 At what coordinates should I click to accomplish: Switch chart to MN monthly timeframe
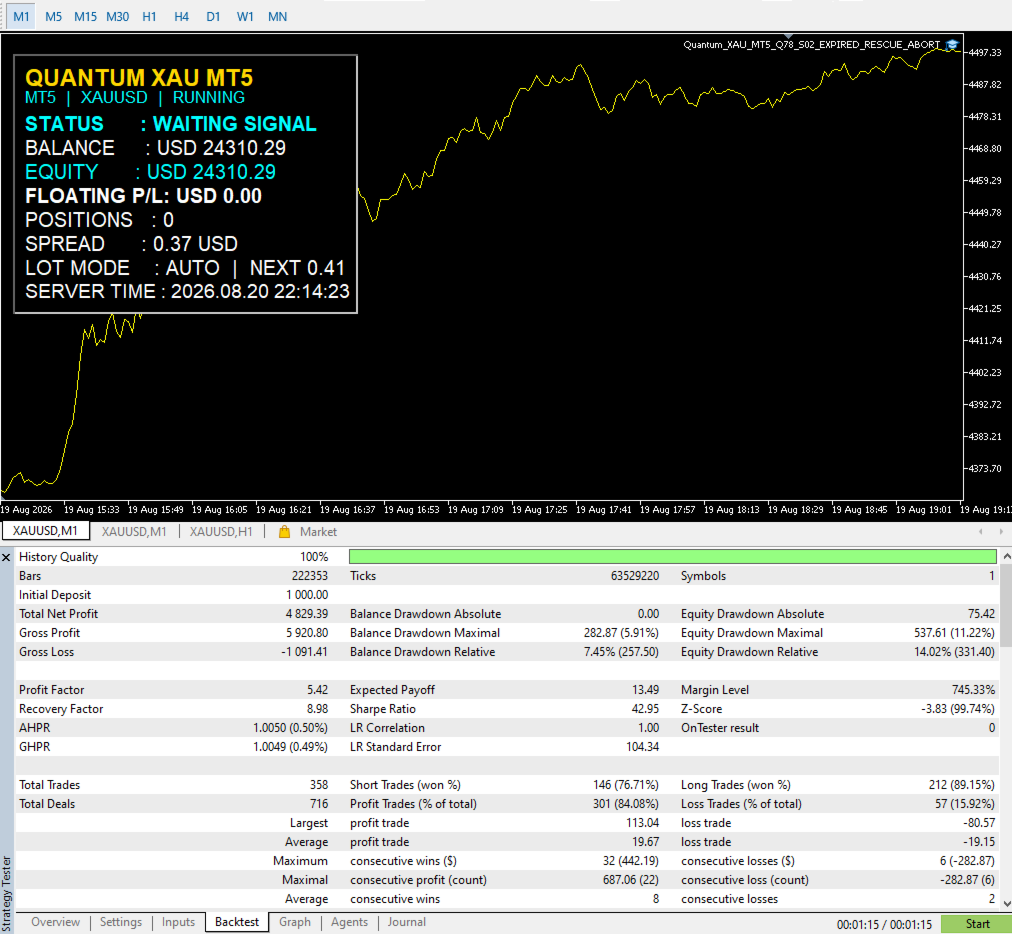[278, 17]
